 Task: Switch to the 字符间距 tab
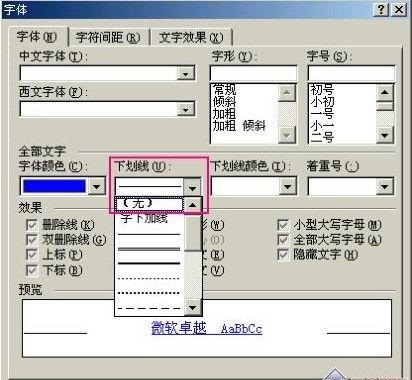click(x=108, y=38)
